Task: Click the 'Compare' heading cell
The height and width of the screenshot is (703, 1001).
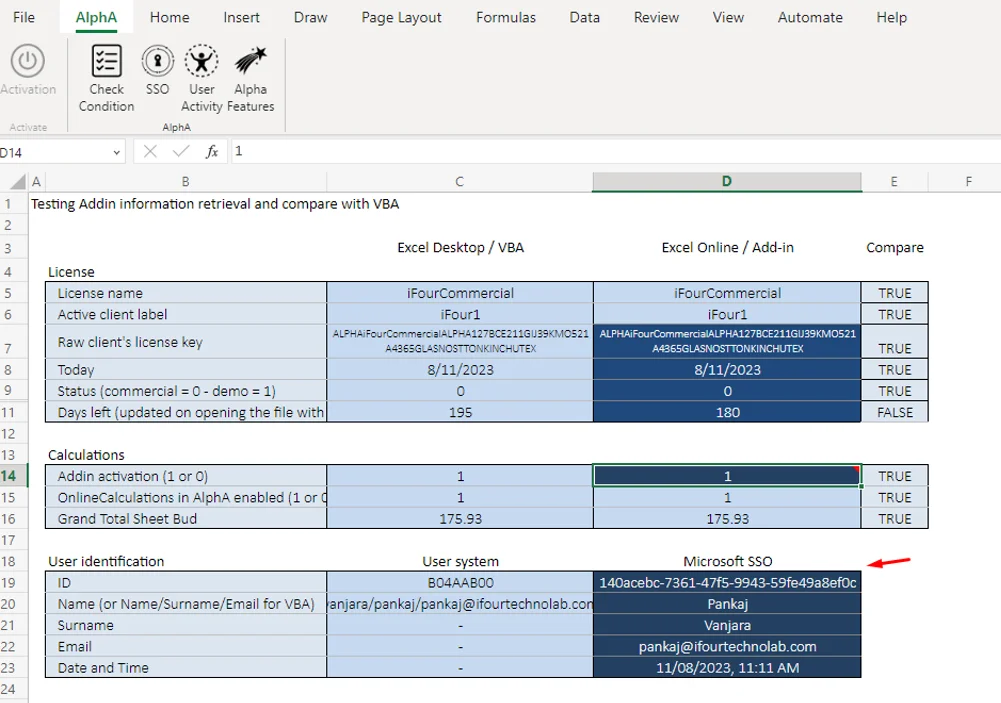Action: click(894, 248)
